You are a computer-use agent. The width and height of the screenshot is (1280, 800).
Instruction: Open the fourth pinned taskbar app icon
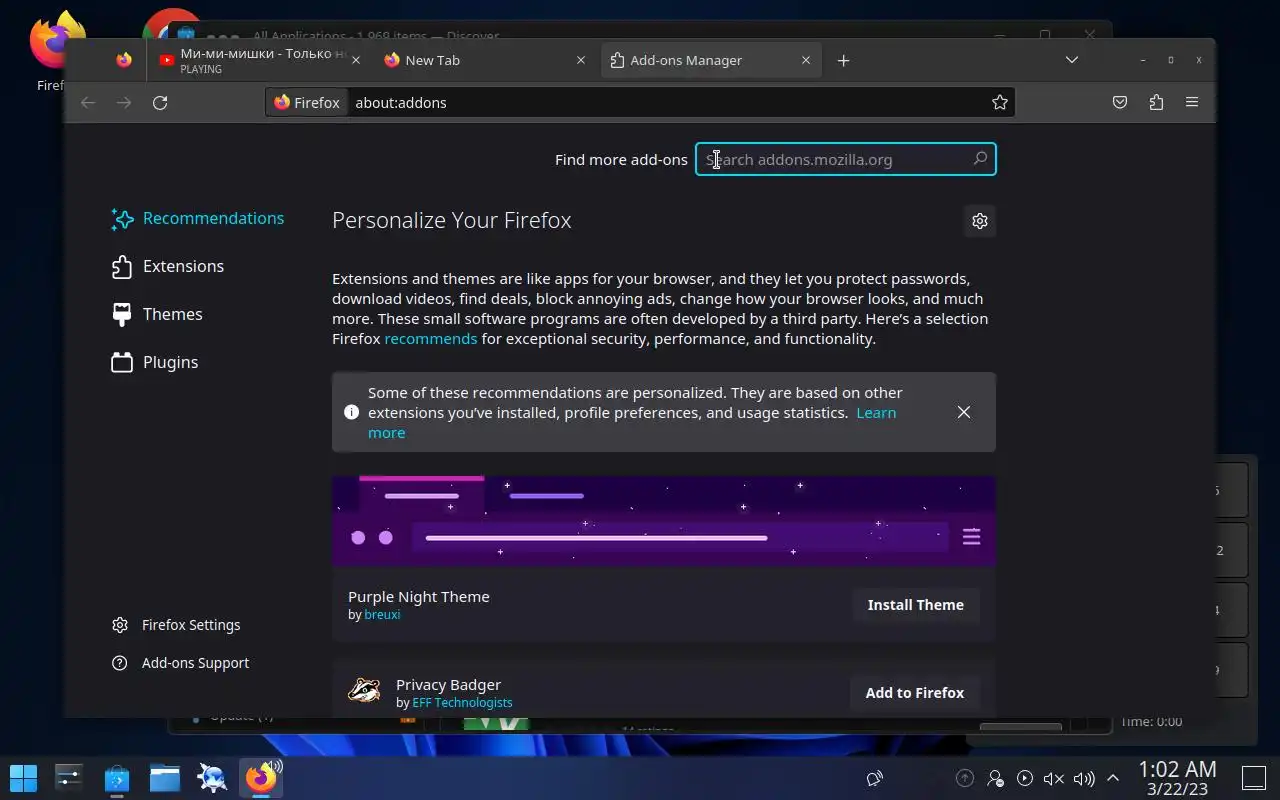pyautogui.click(x=213, y=778)
